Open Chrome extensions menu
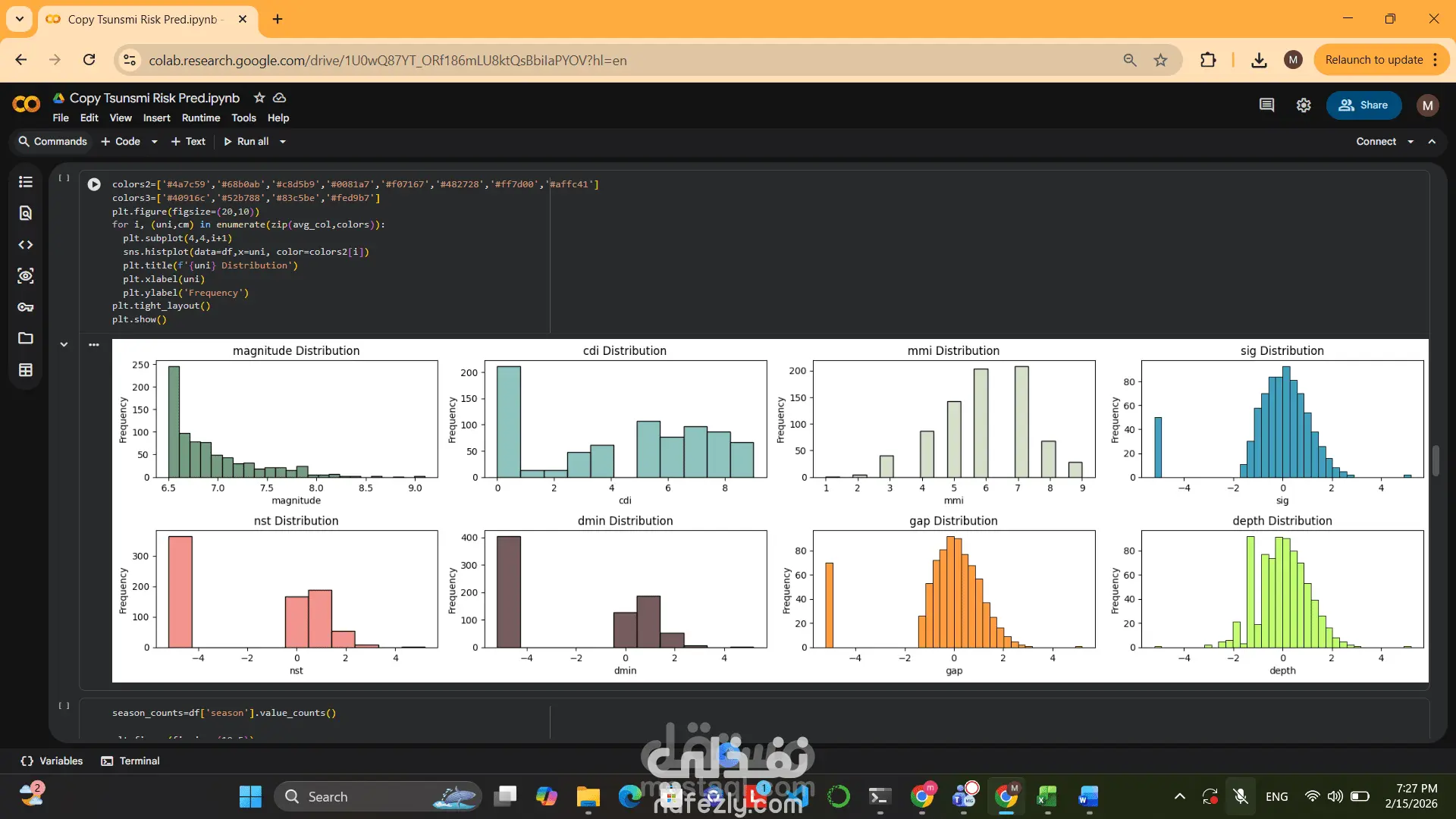 click(1208, 60)
